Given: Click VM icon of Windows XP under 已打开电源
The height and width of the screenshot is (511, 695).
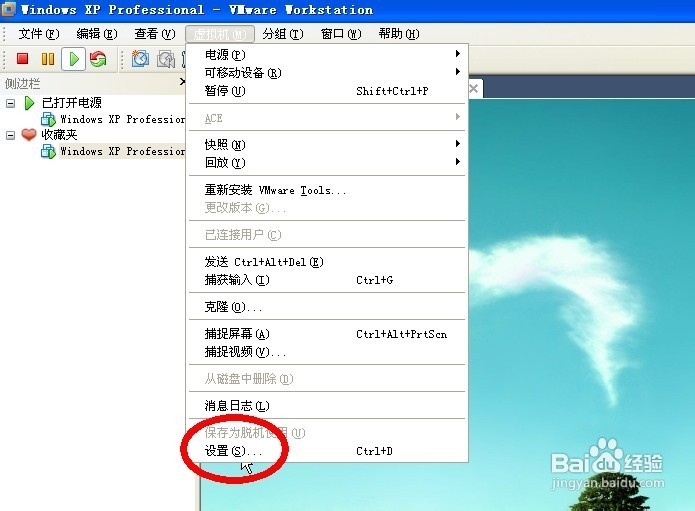Looking at the screenshot, I should point(48,119).
